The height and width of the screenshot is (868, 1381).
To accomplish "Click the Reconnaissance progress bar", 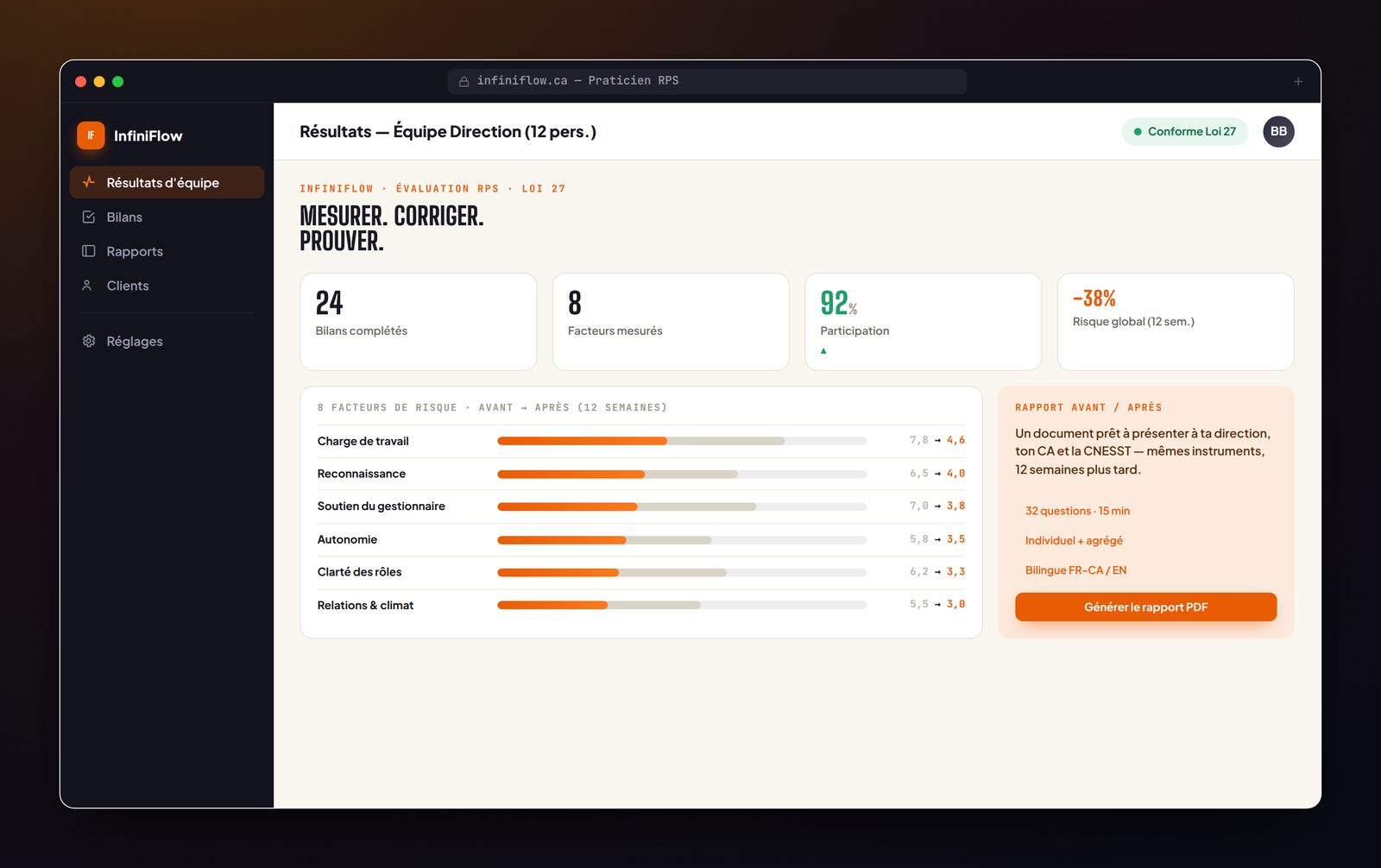I will pos(682,474).
